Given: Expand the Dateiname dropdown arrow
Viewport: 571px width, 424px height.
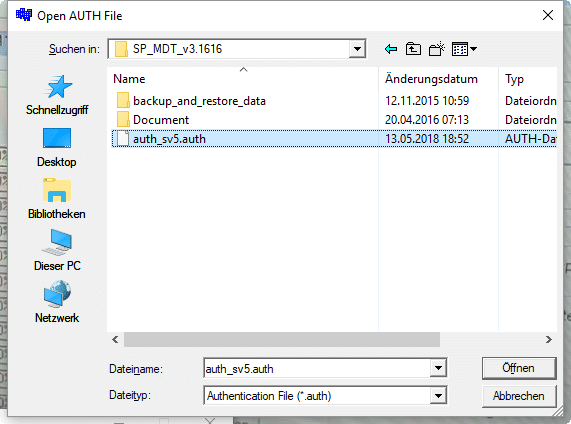Looking at the screenshot, I should [438, 368].
